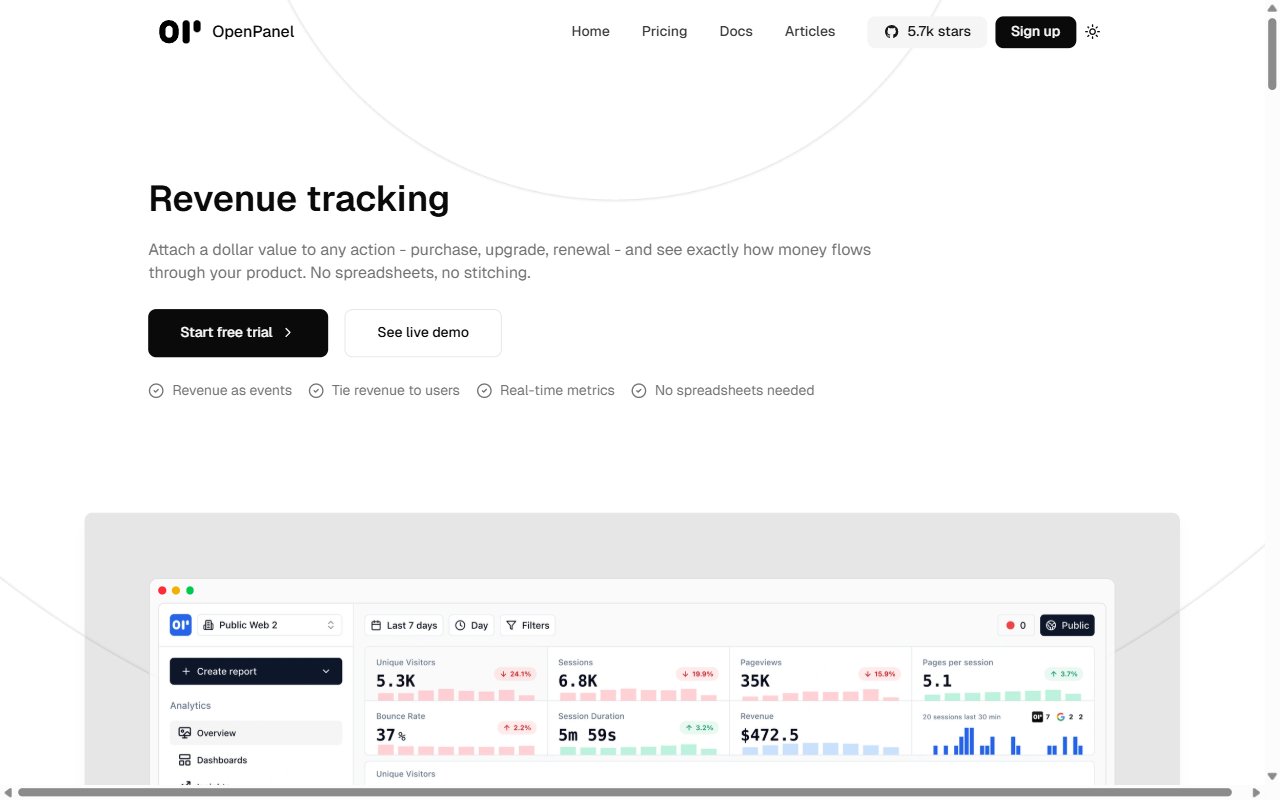Open the Public Web 2 project dropdown
This screenshot has width=1280, height=800.
[x=269, y=625]
